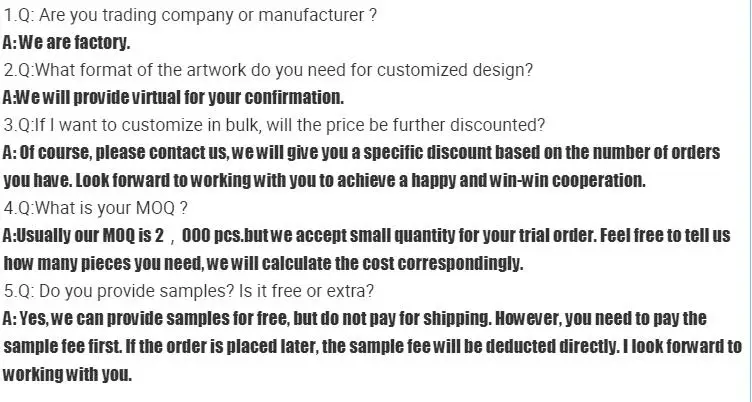Select the answer "We are factory."

[66, 44]
